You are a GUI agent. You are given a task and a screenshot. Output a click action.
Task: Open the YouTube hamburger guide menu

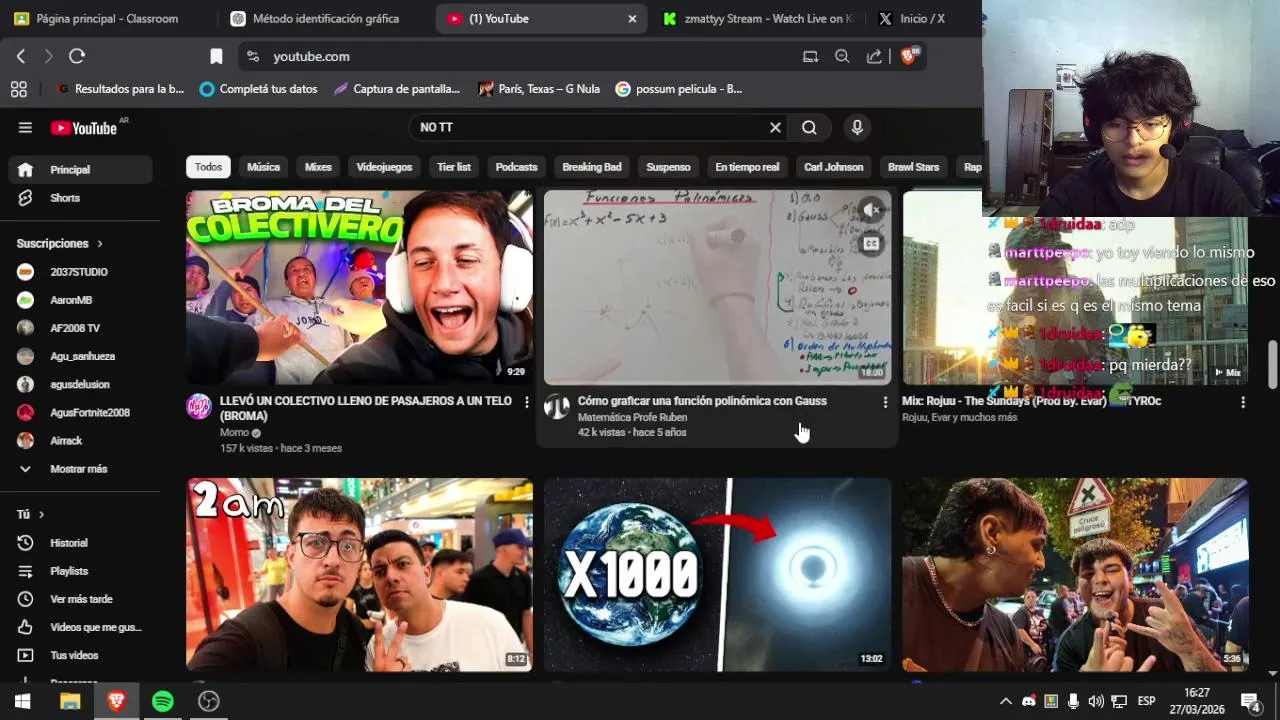coord(25,128)
